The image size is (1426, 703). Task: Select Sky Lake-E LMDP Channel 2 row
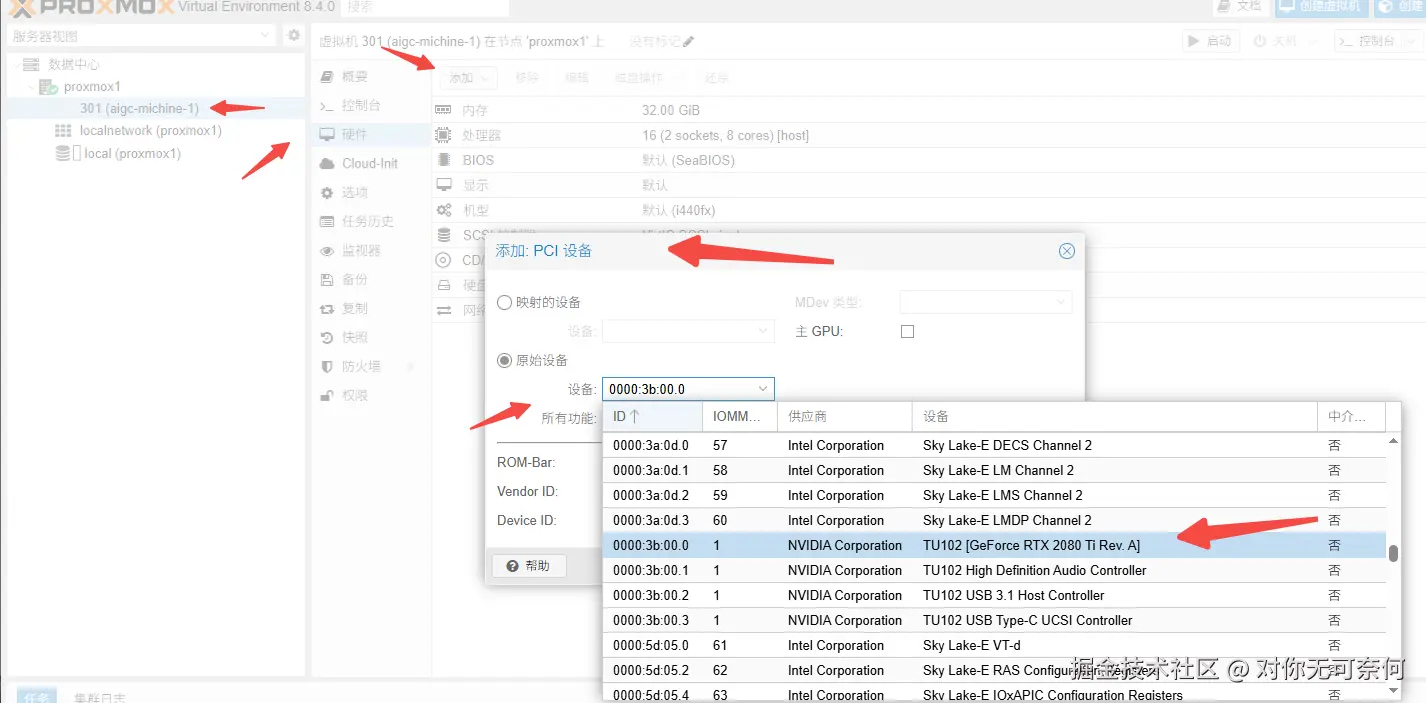(x=994, y=520)
